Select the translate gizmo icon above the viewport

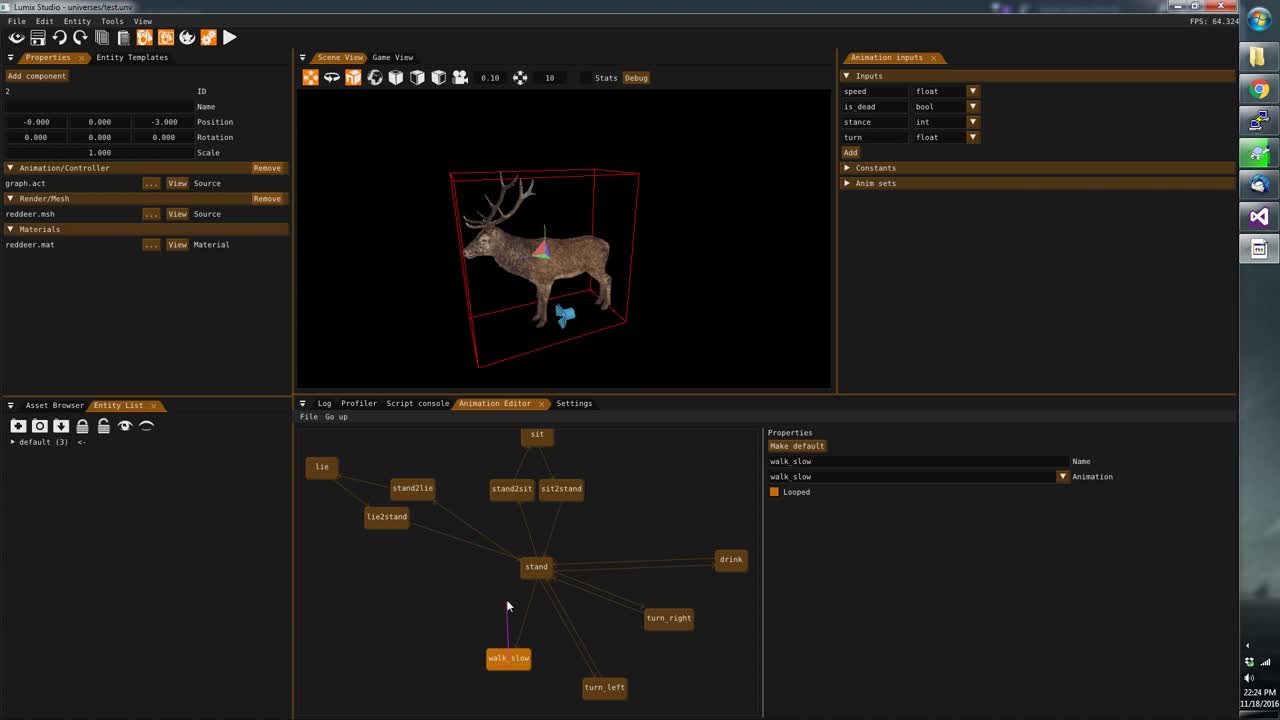(310, 77)
